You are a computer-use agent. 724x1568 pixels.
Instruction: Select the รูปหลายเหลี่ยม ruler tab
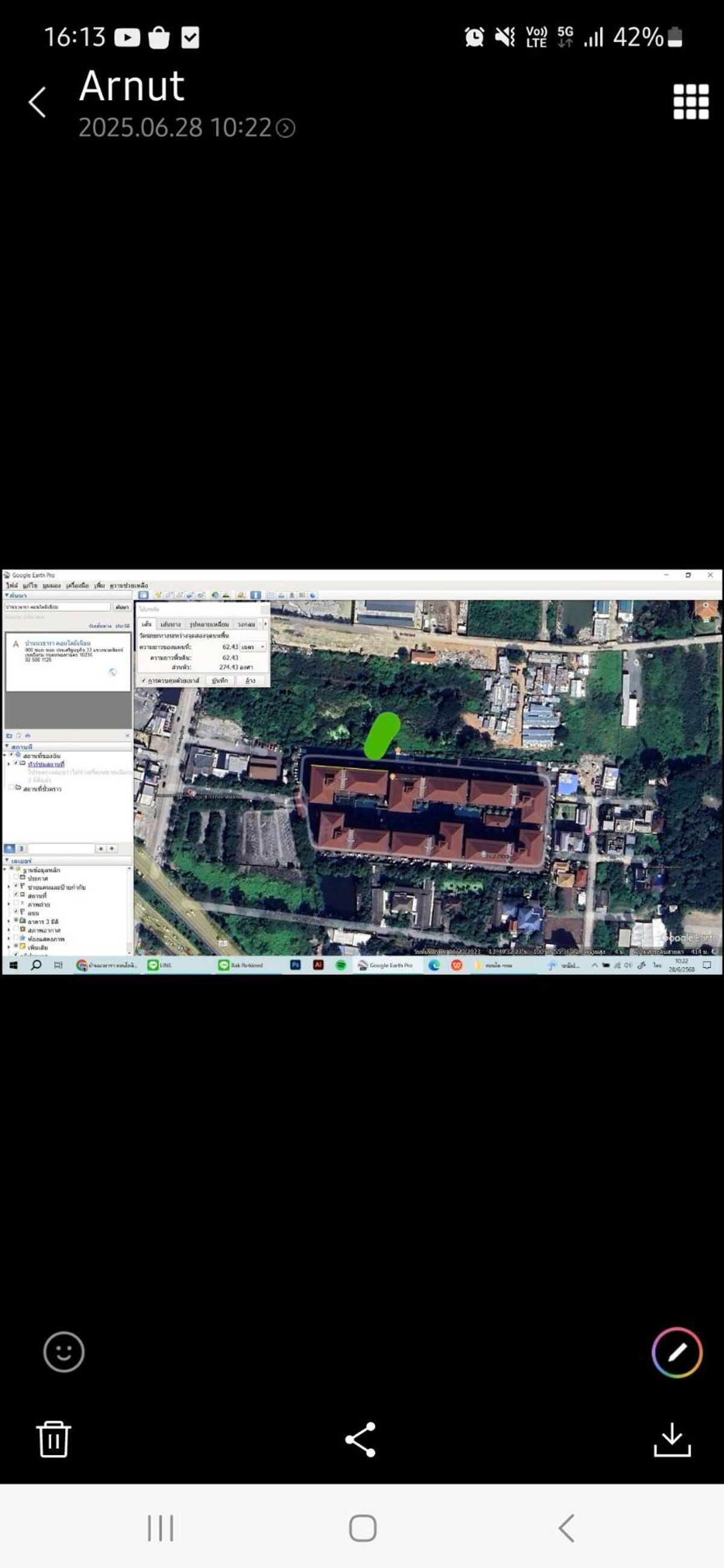click(209, 625)
